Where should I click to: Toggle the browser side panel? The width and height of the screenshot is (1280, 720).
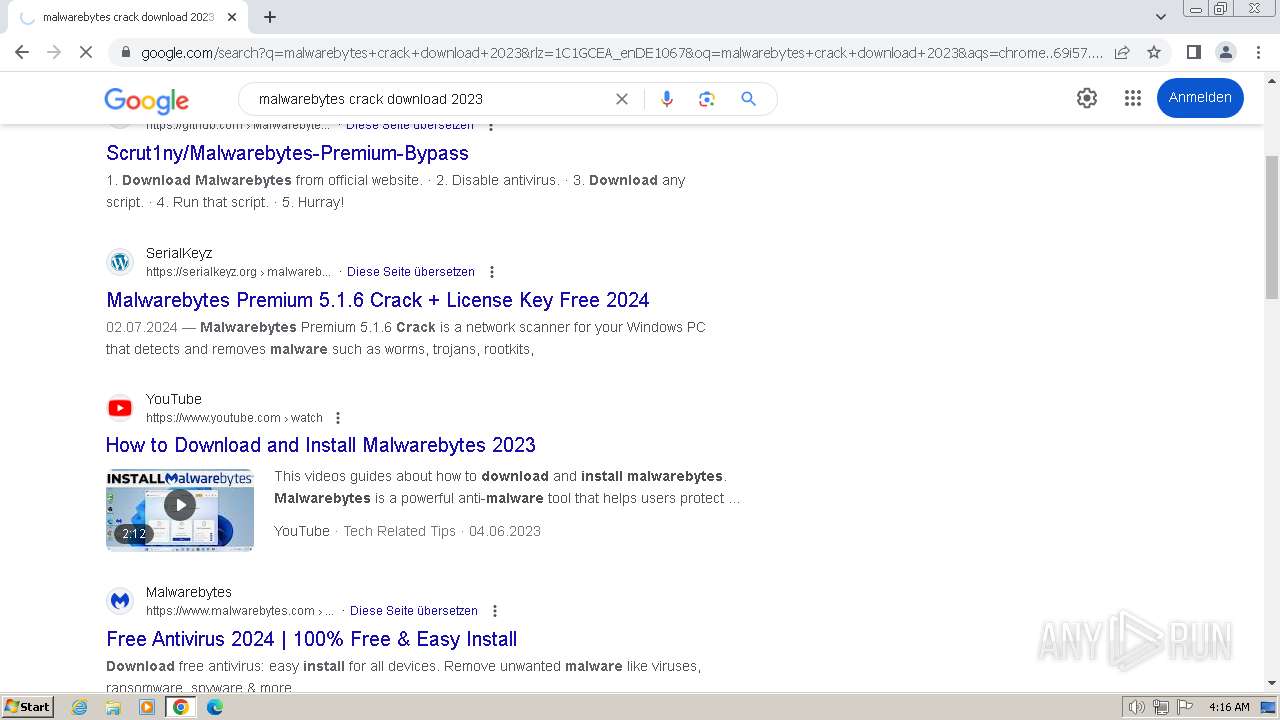(x=1193, y=52)
